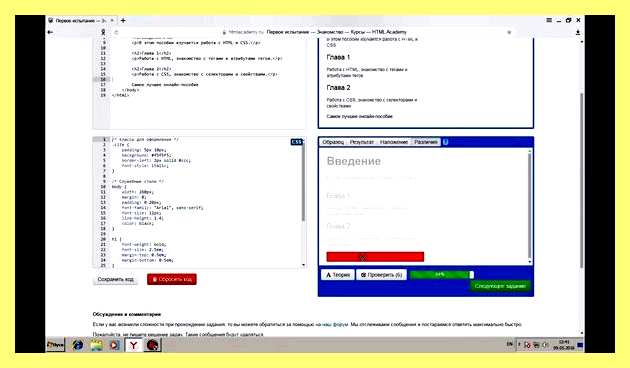This screenshot has height=368, width=630.
Task: Switch to the Результат tab
Action: (362, 142)
